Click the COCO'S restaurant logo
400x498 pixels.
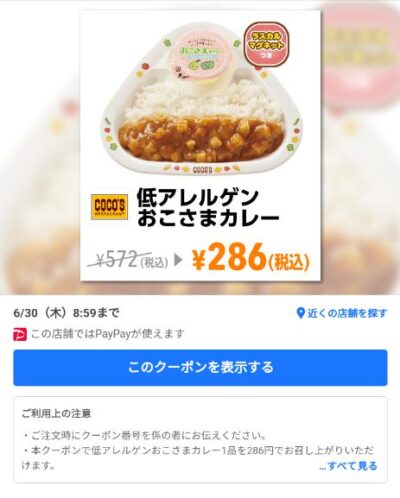109,206
